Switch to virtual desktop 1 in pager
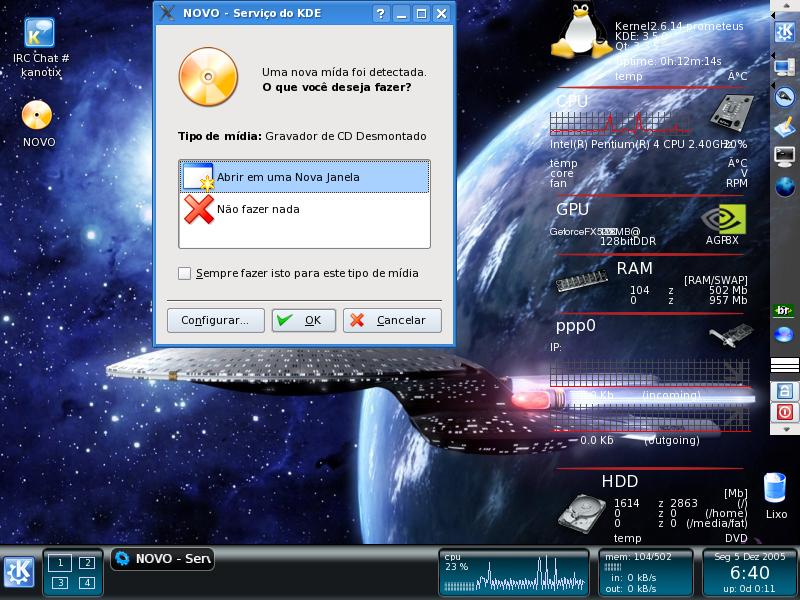The image size is (800, 600). coord(60,563)
